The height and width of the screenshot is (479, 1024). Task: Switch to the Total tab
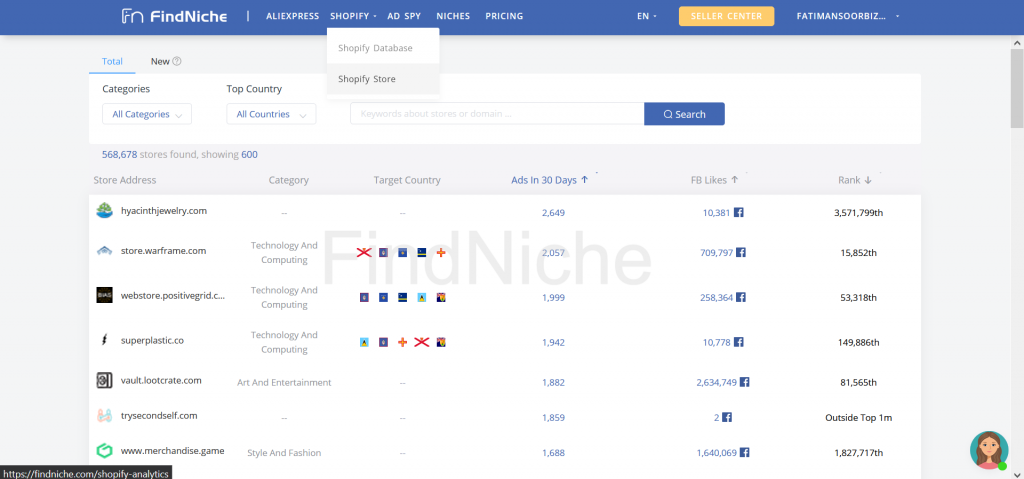point(112,61)
